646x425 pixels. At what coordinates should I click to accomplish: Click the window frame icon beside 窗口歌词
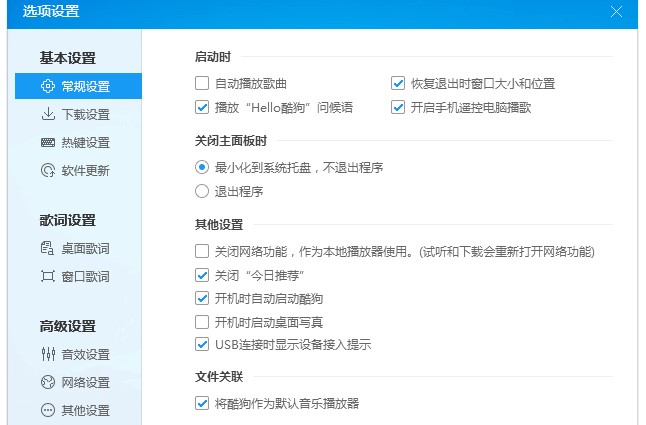coord(48,276)
